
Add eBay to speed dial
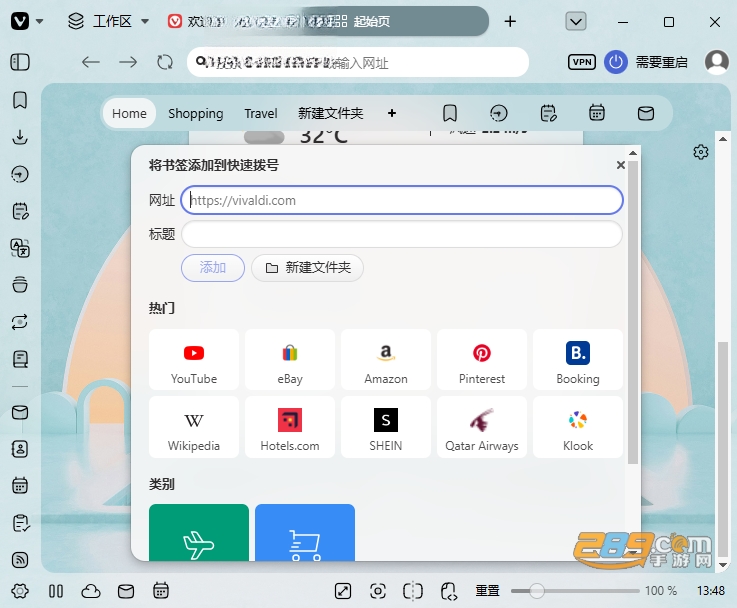[290, 359]
